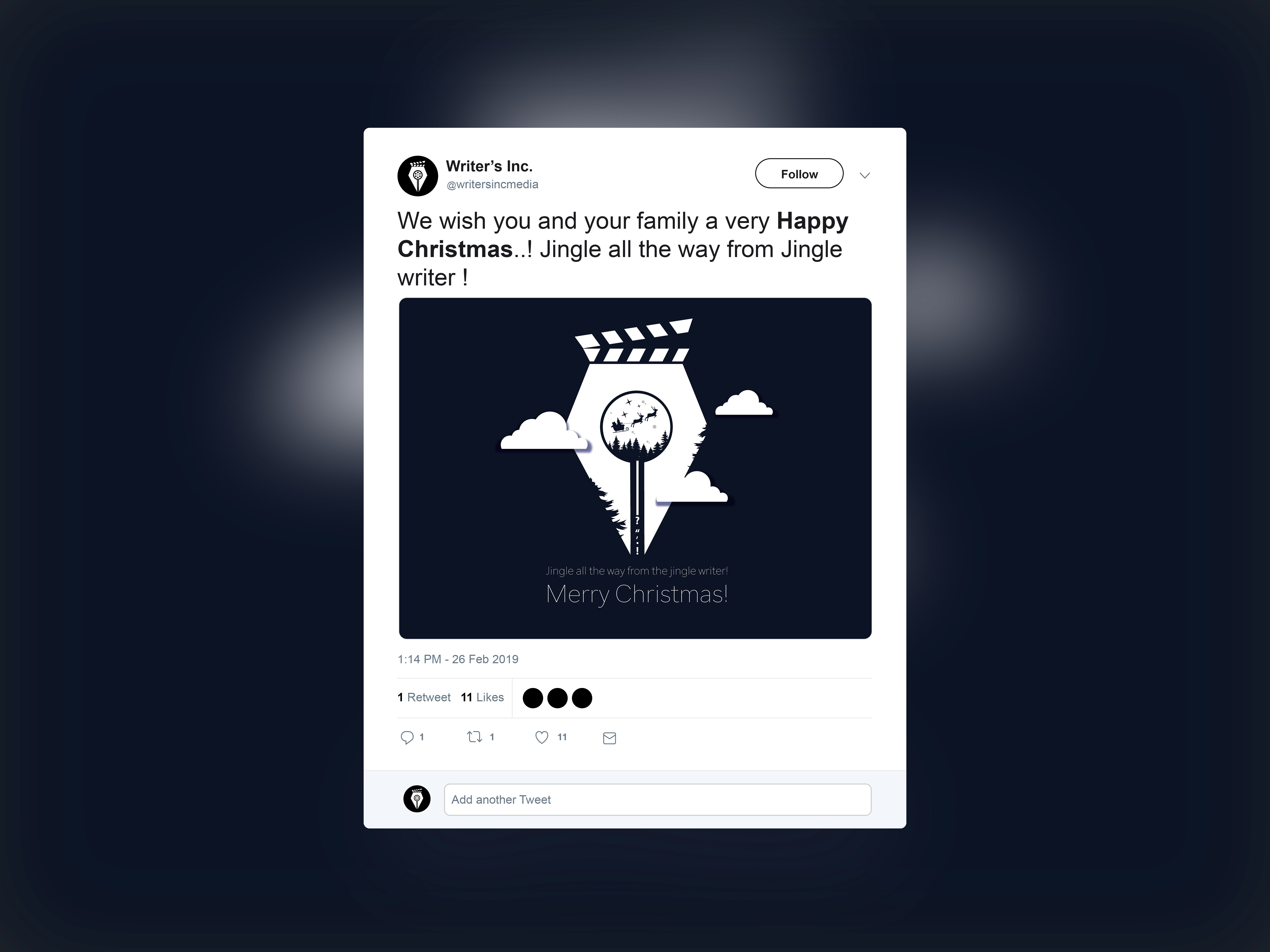1270x952 pixels.
Task: Open Writer's Inc. profile avatar
Action: [x=417, y=176]
